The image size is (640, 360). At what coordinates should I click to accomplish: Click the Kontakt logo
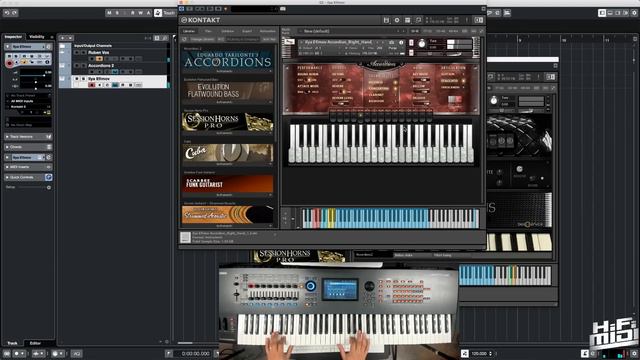pyautogui.click(x=200, y=20)
